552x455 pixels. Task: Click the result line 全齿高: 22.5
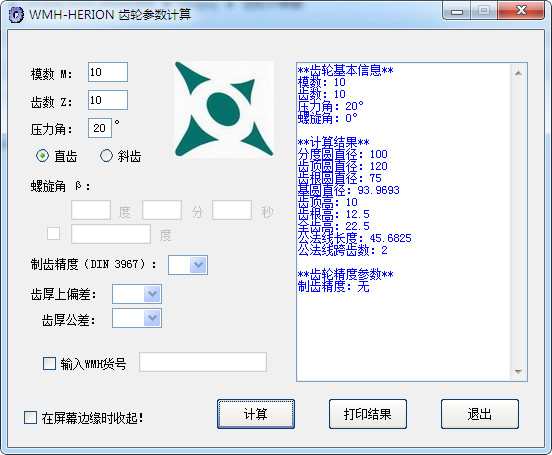(334, 226)
